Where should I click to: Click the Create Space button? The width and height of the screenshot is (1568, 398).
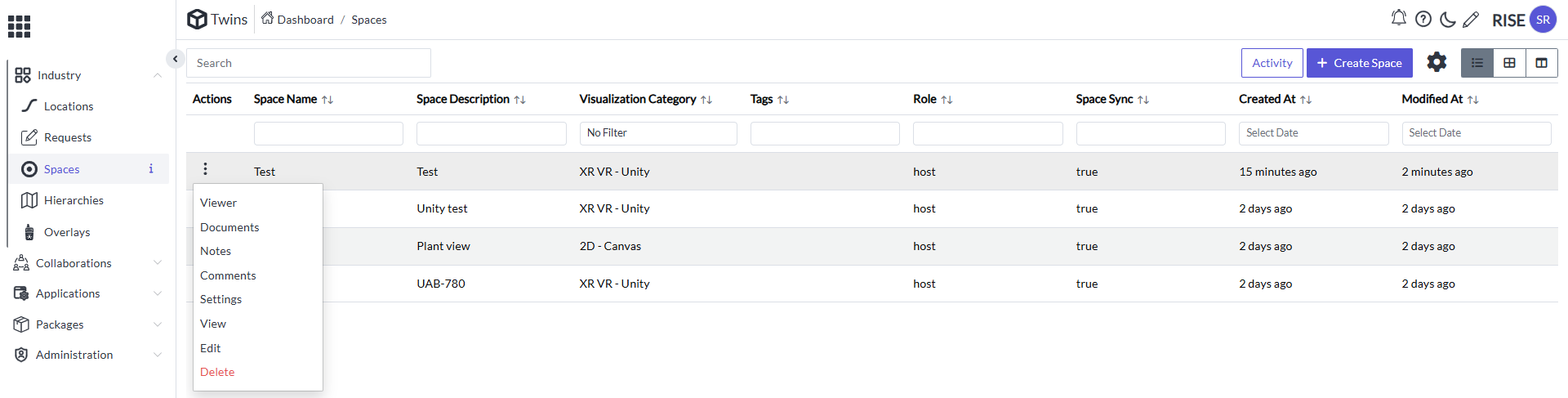[x=1359, y=63]
